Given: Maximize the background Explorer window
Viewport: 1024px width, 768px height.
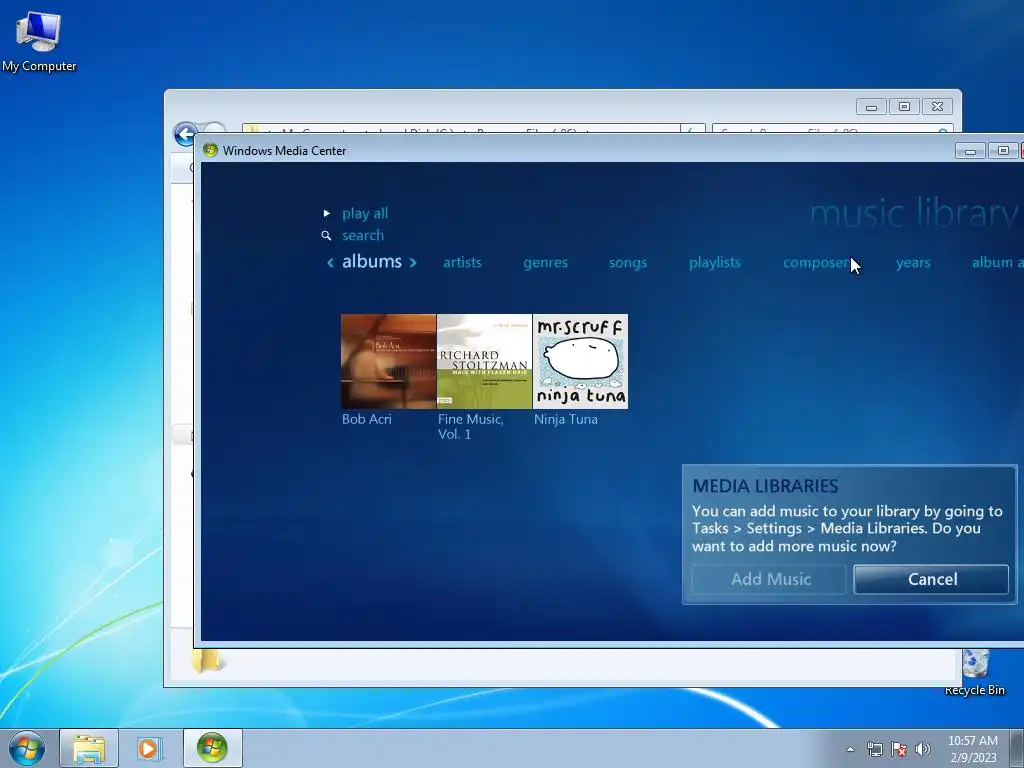Looking at the screenshot, I should pos(904,106).
